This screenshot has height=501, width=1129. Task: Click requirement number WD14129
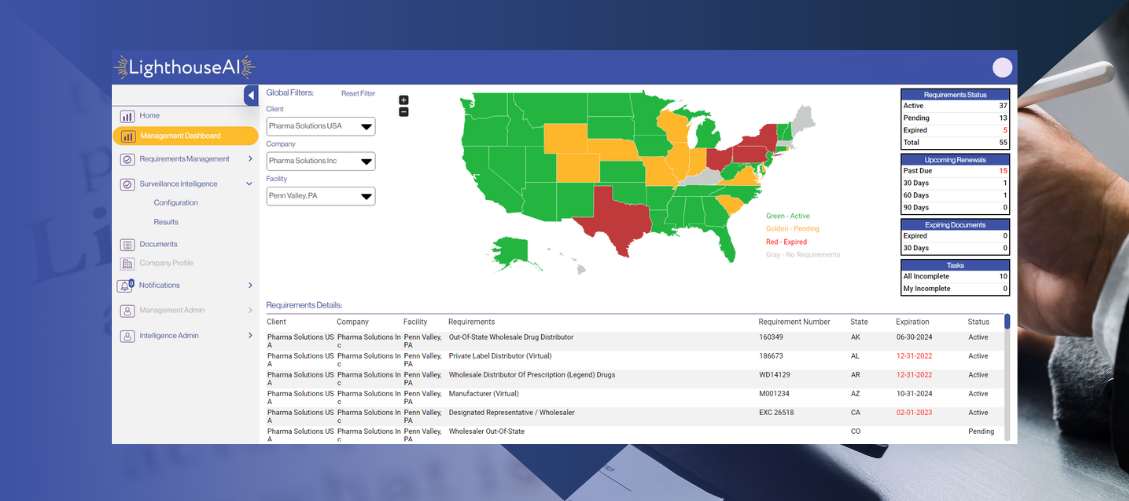(x=773, y=375)
